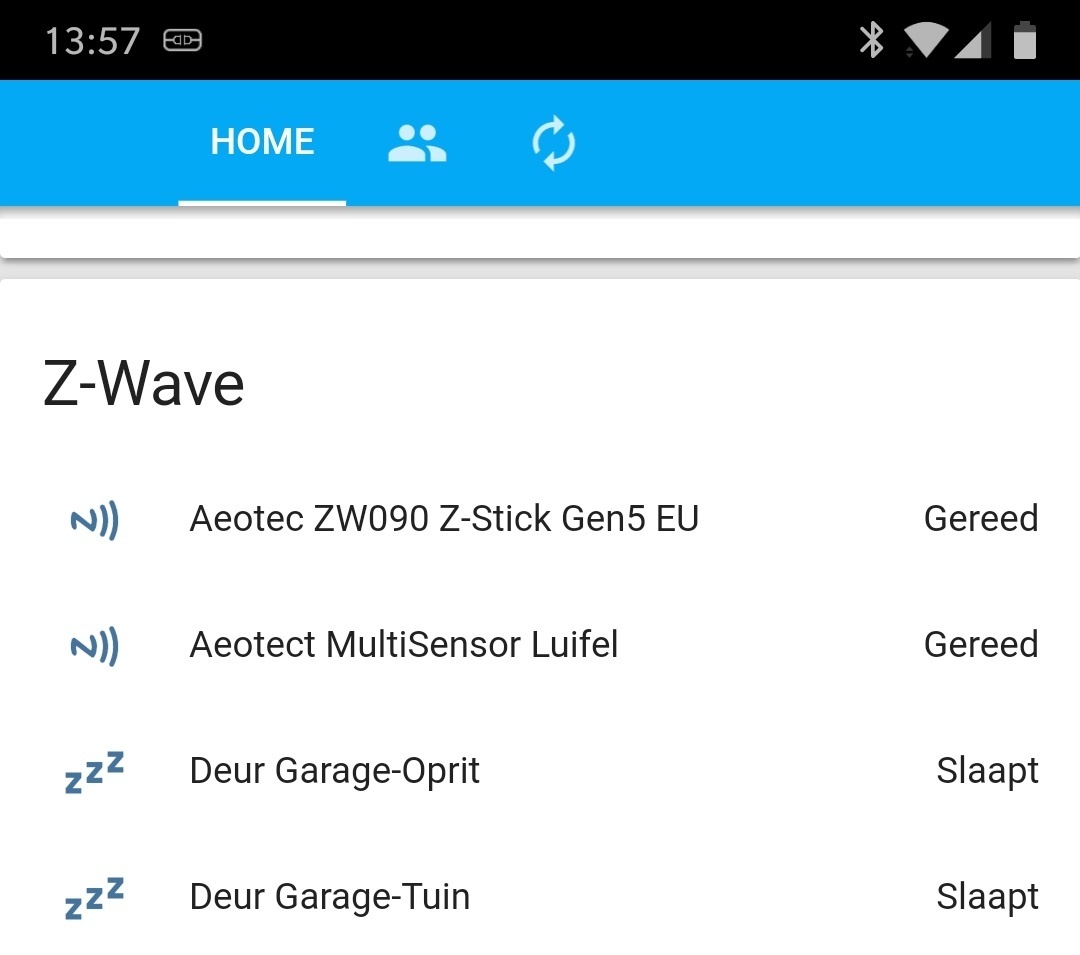Tap the Bluetooth status bar icon

click(872, 41)
